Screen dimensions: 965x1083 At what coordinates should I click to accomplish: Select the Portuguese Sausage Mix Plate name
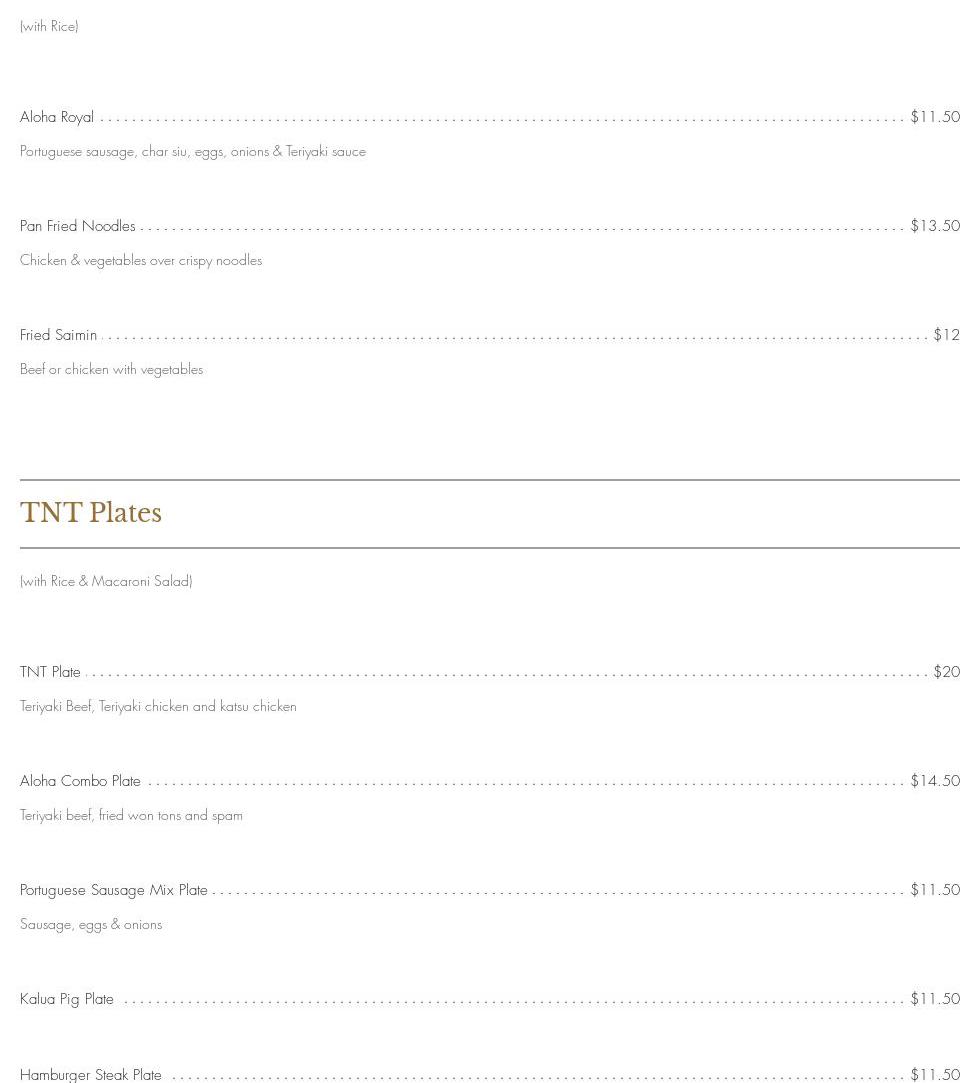(x=114, y=890)
